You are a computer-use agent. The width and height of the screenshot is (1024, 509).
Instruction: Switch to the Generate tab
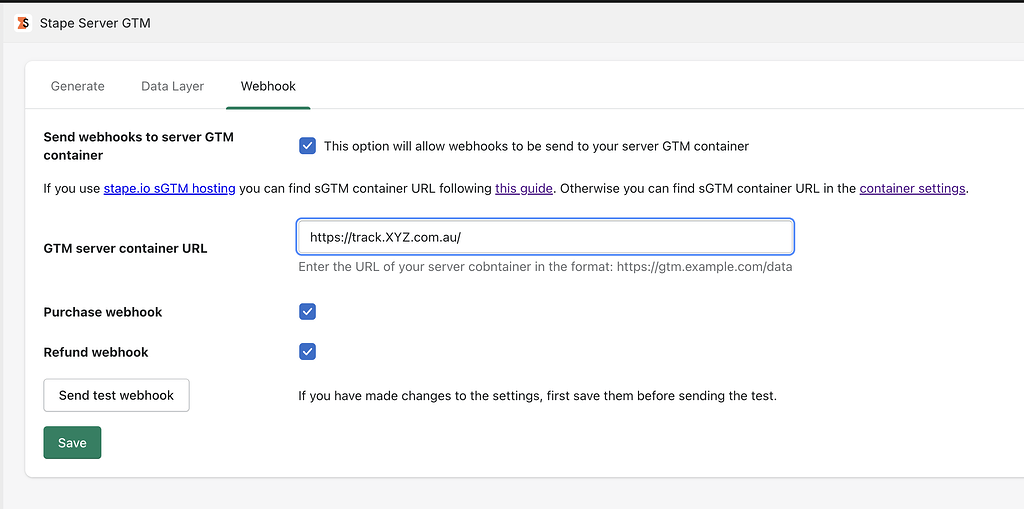(x=78, y=86)
